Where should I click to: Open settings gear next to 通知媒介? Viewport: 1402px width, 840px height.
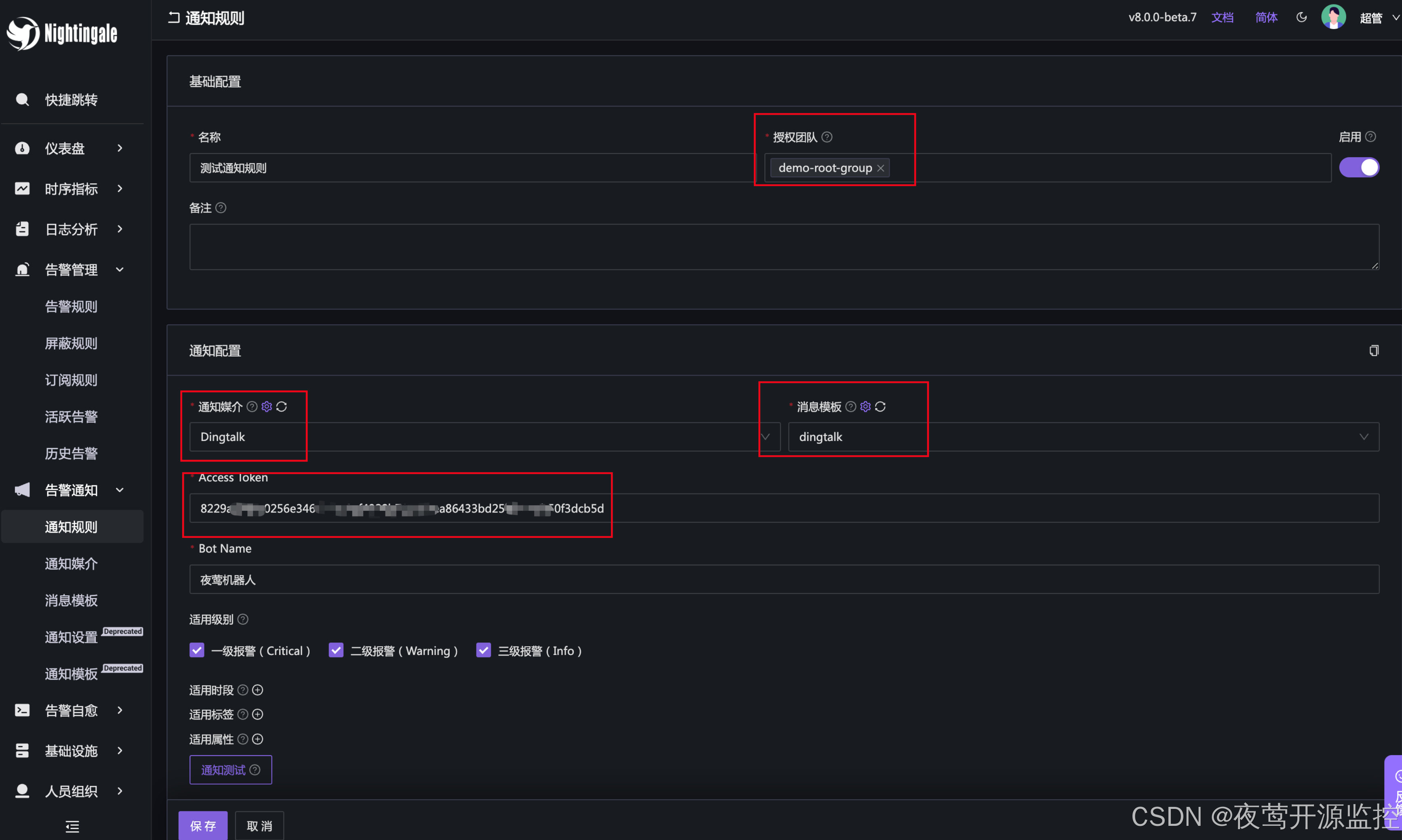point(267,406)
